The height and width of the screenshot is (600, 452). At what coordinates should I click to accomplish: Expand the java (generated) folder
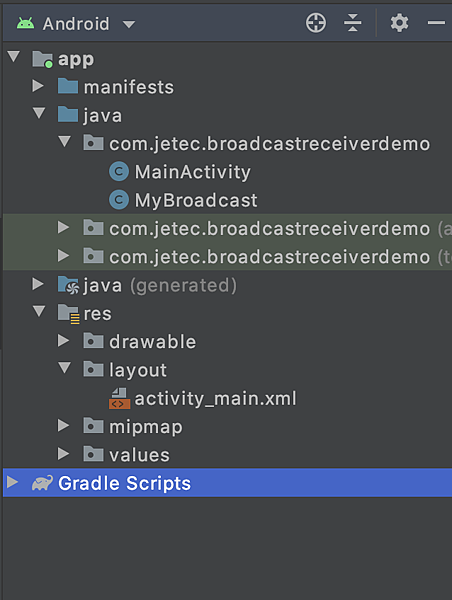tap(38, 284)
